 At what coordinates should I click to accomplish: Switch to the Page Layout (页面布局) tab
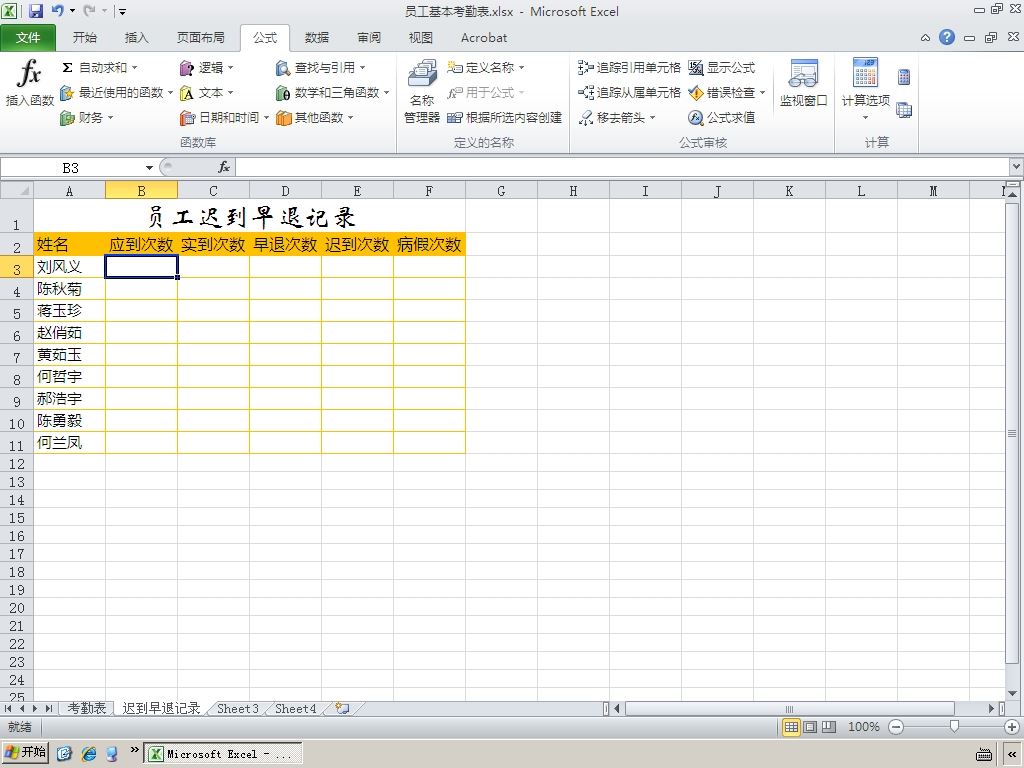coord(200,38)
